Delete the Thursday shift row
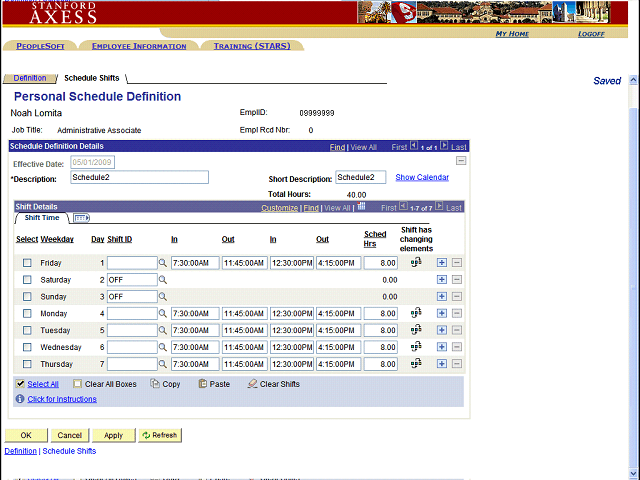The height and width of the screenshot is (480, 640). 457,364
